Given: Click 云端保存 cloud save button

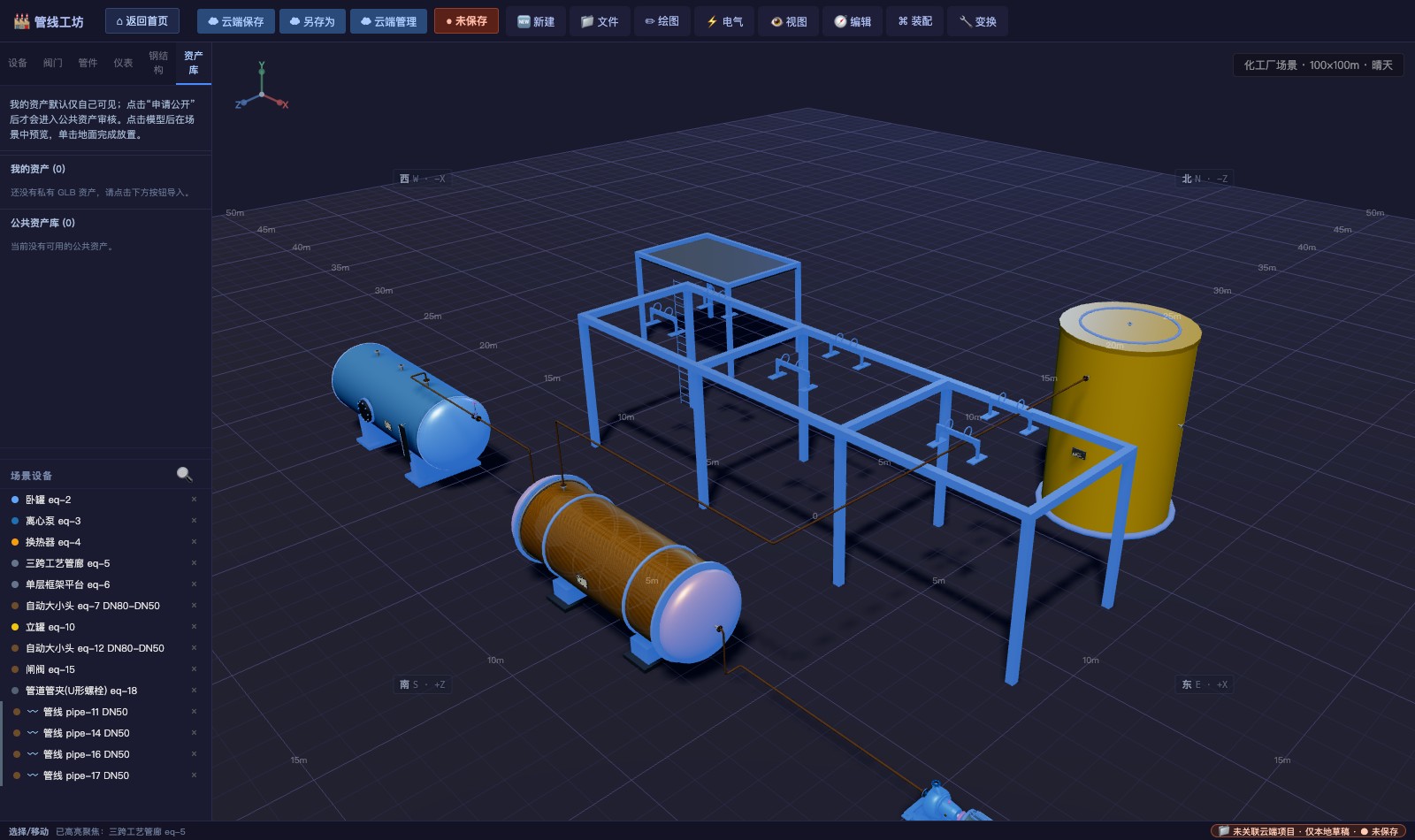Looking at the screenshot, I should coord(236,21).
